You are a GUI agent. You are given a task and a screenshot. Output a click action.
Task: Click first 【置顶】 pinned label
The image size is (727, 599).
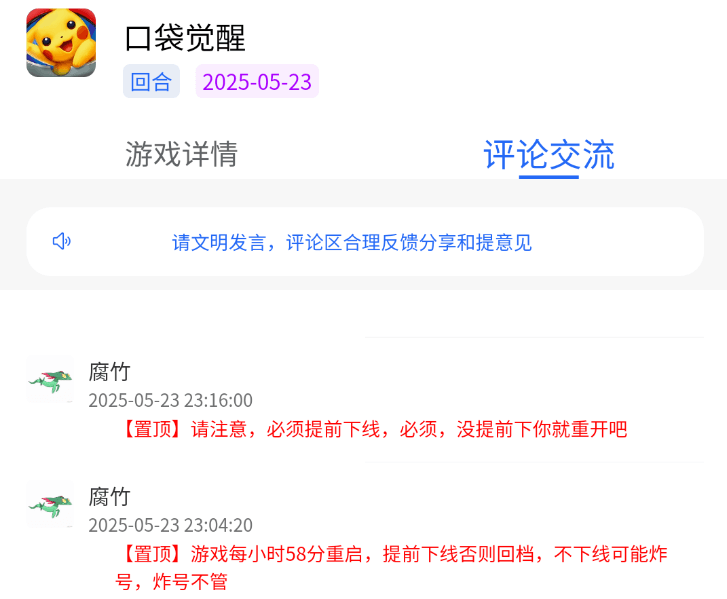[x=153, y=429]
